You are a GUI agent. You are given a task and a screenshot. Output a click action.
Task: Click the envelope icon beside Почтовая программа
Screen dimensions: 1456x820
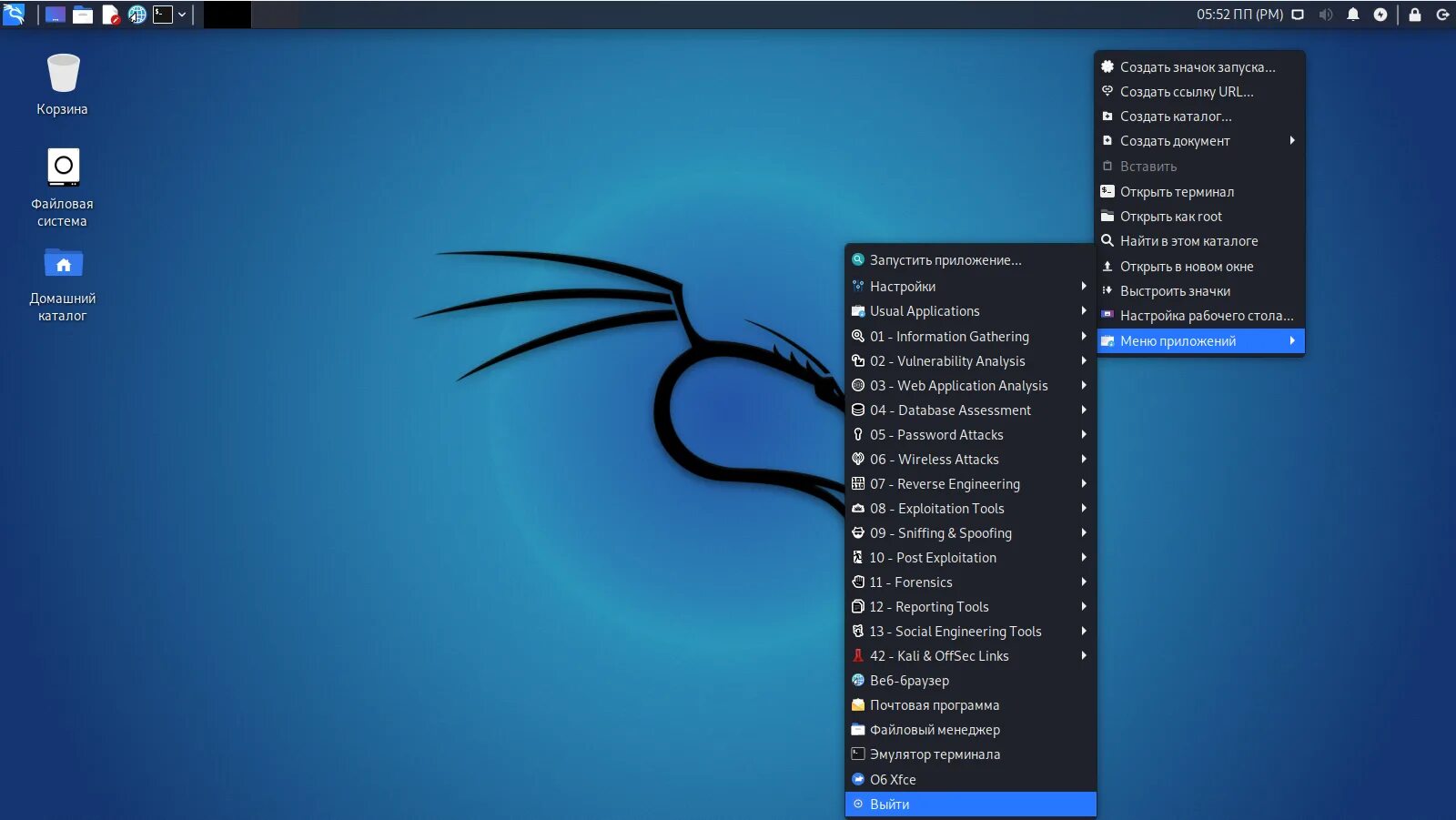858,705
